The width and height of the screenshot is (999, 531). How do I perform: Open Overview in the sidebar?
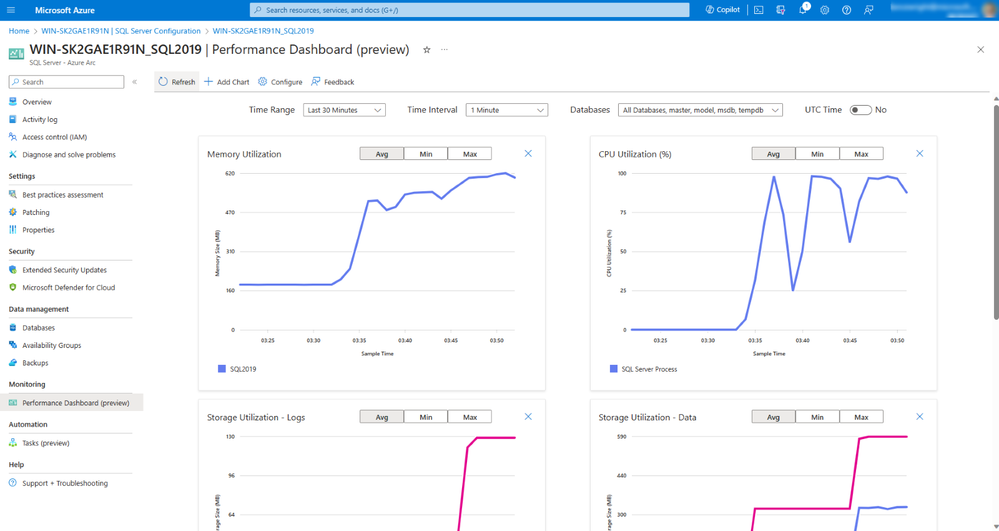[x=37, y=102]
